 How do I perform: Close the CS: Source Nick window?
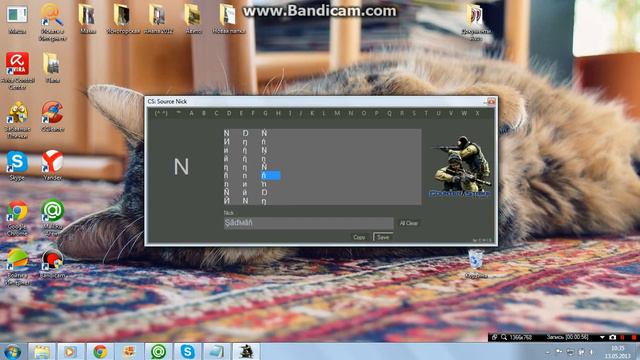(491, 101)
